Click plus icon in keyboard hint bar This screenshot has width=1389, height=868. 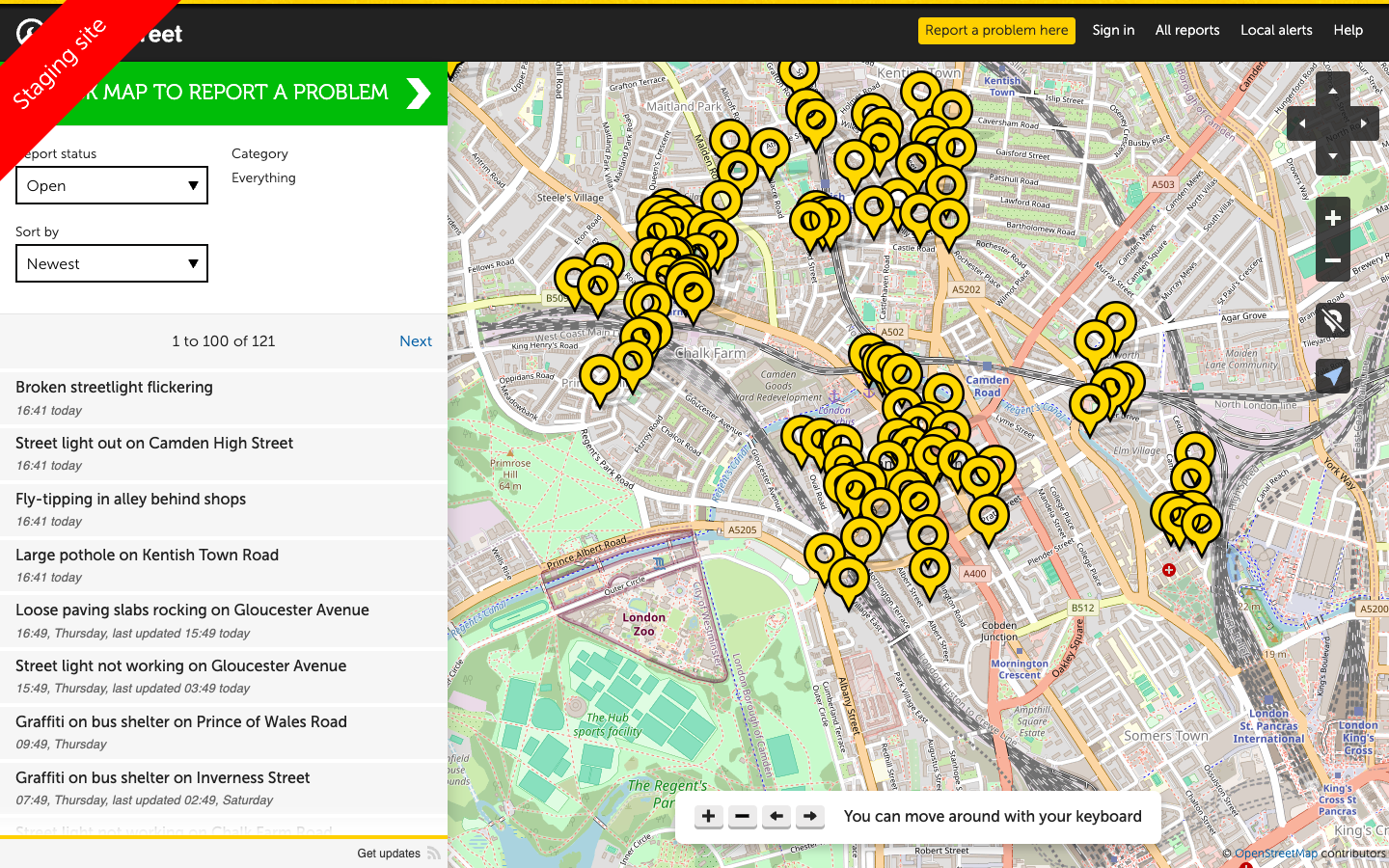pos(708,816)
